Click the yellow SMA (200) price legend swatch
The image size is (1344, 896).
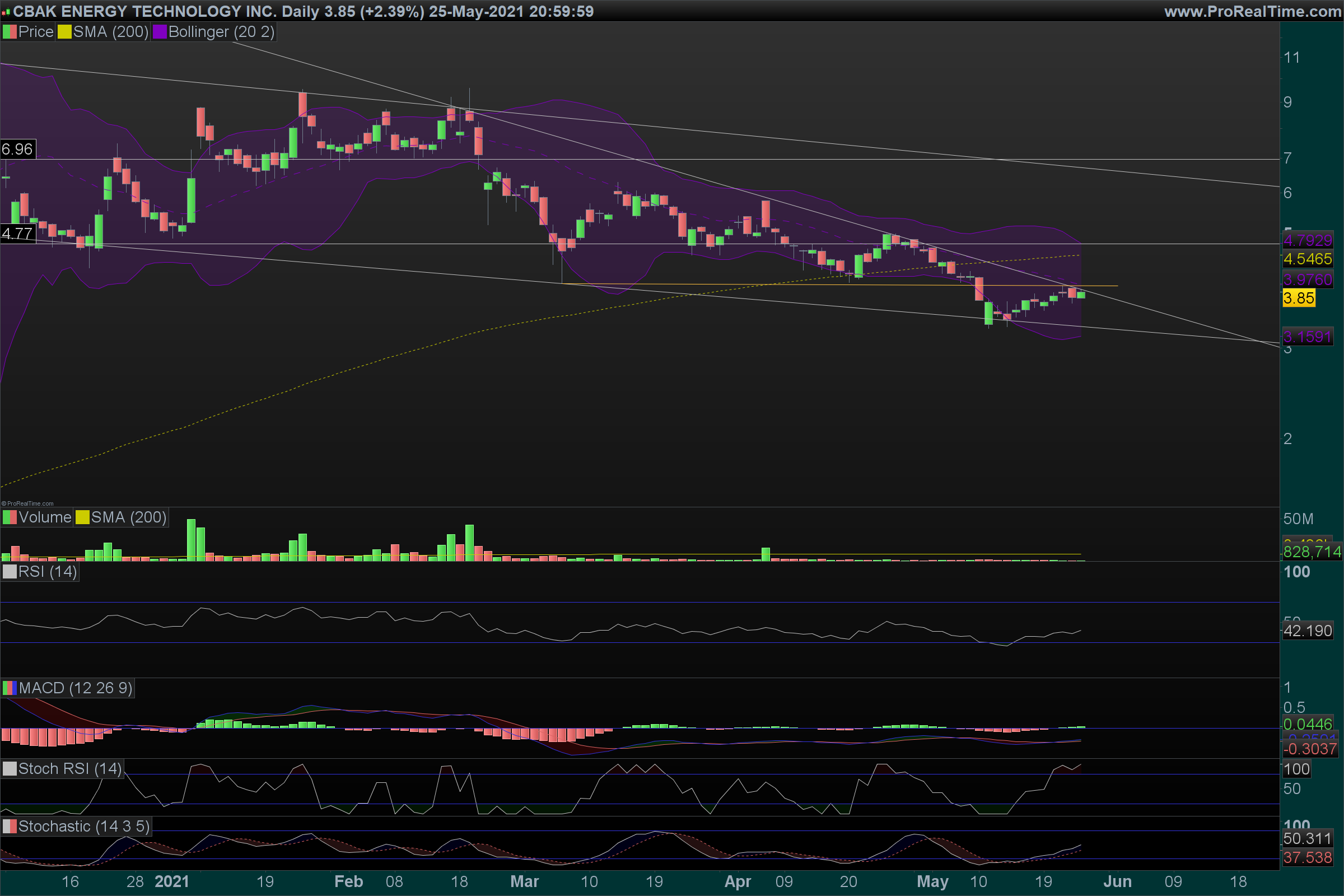point(64,32)
